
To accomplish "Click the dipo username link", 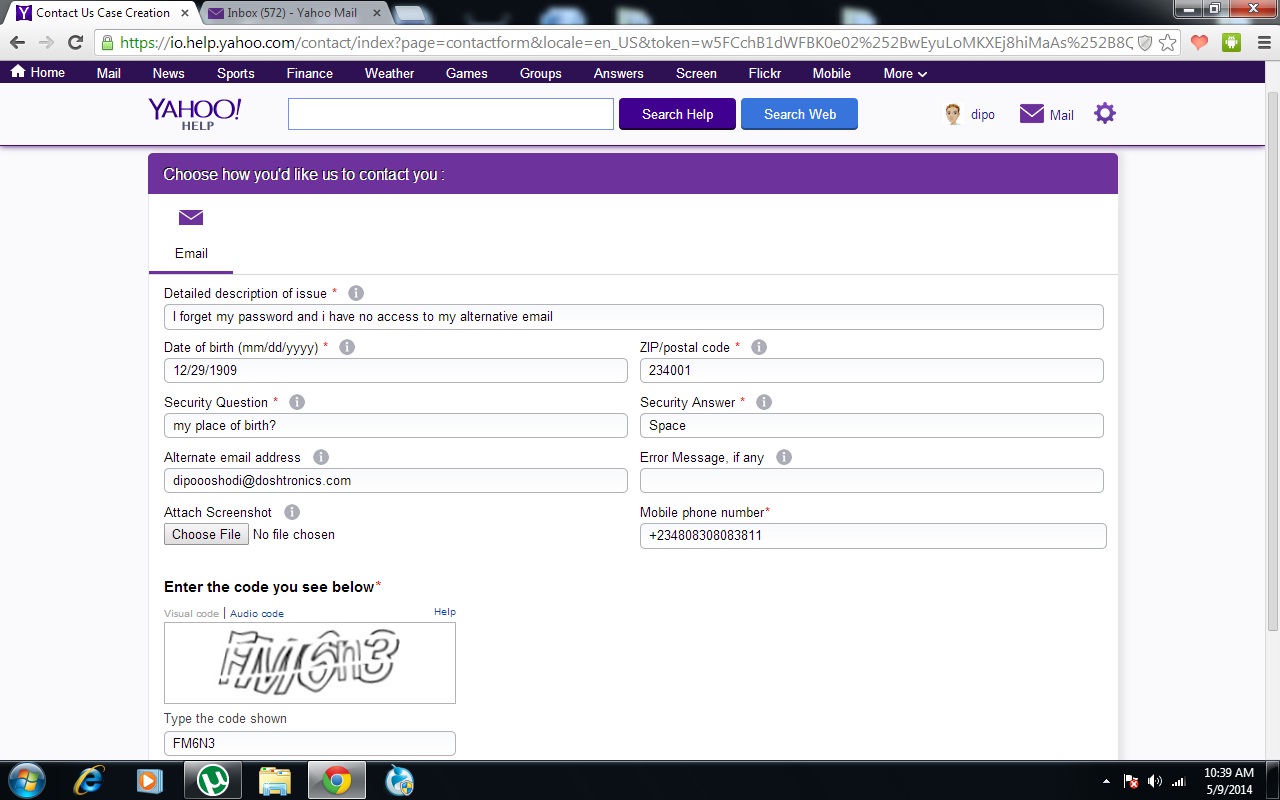I will pos(982,115).
